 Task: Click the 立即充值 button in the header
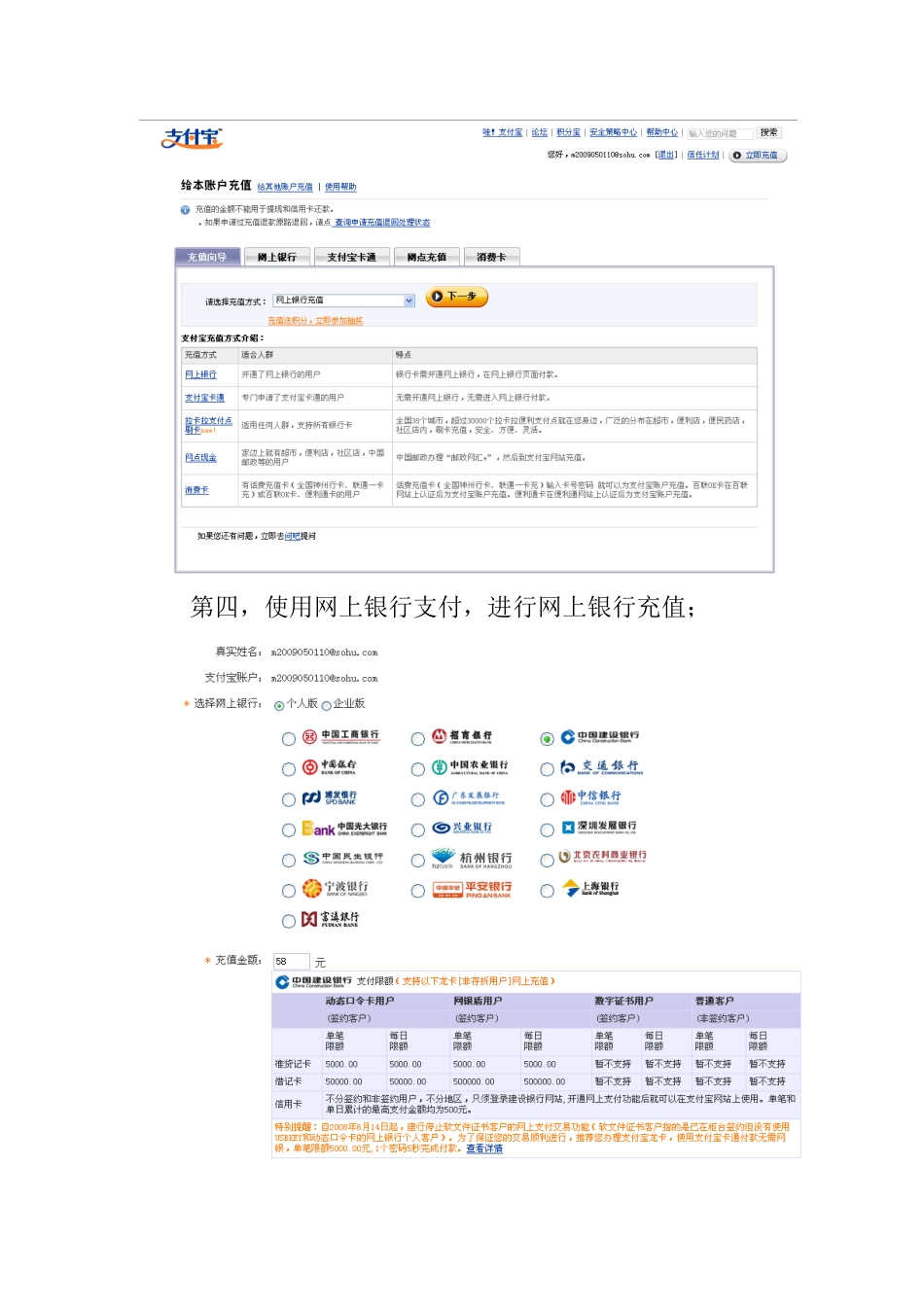758,156
